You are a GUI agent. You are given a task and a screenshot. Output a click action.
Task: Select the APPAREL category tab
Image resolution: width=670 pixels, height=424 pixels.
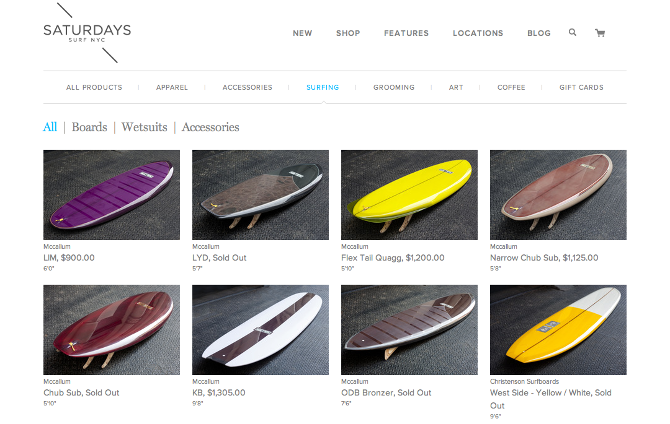[172, 87]
